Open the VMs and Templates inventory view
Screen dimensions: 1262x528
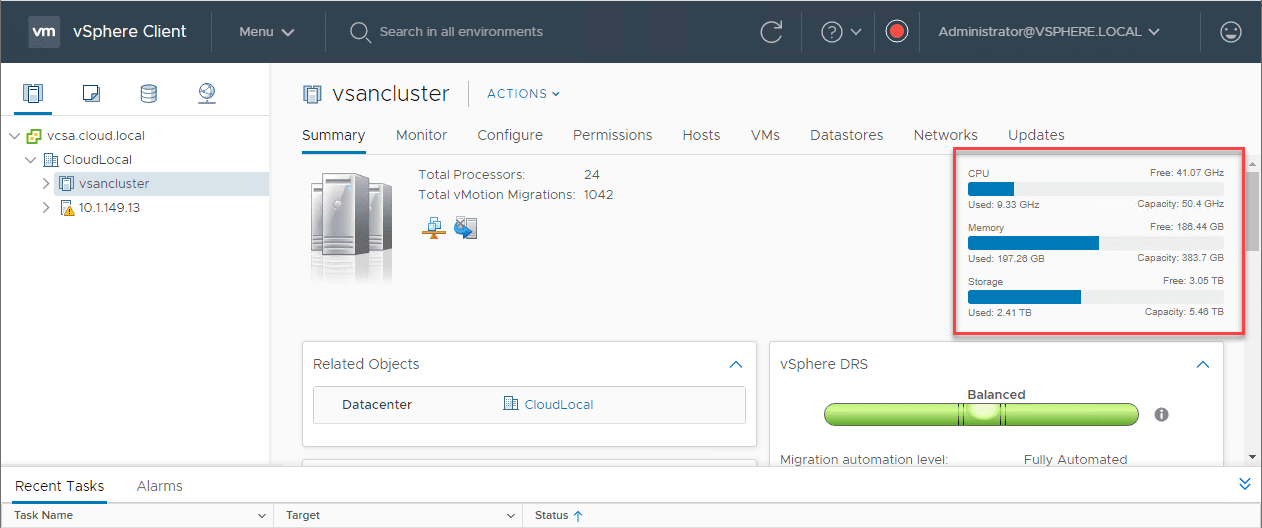tap(91, 93)
